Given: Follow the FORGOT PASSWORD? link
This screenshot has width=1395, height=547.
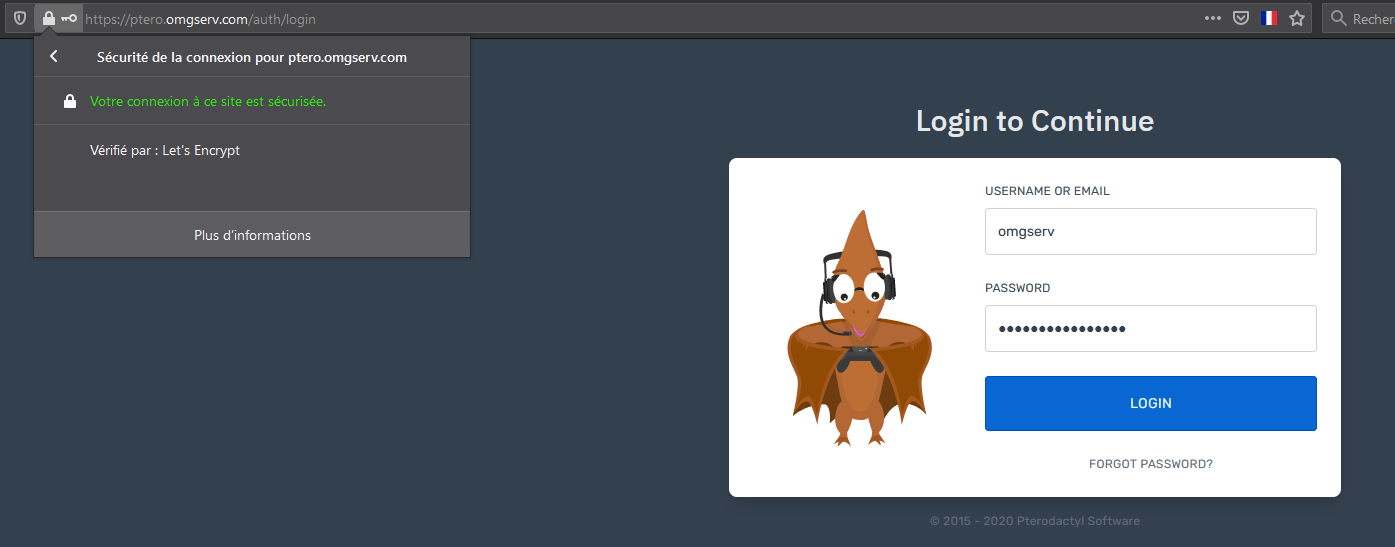Looking at the screenshot, I should click(x=1150, y=464).
